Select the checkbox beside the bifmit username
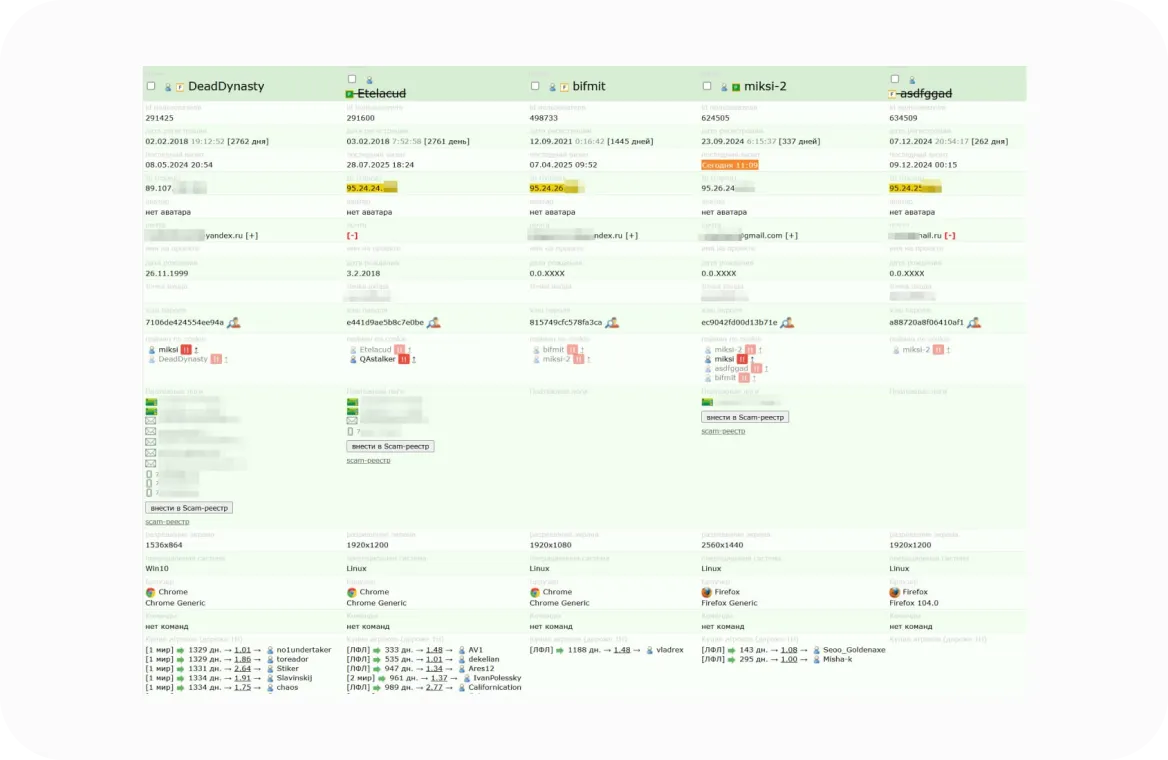The image size is (1168, 760). [535, 87]
